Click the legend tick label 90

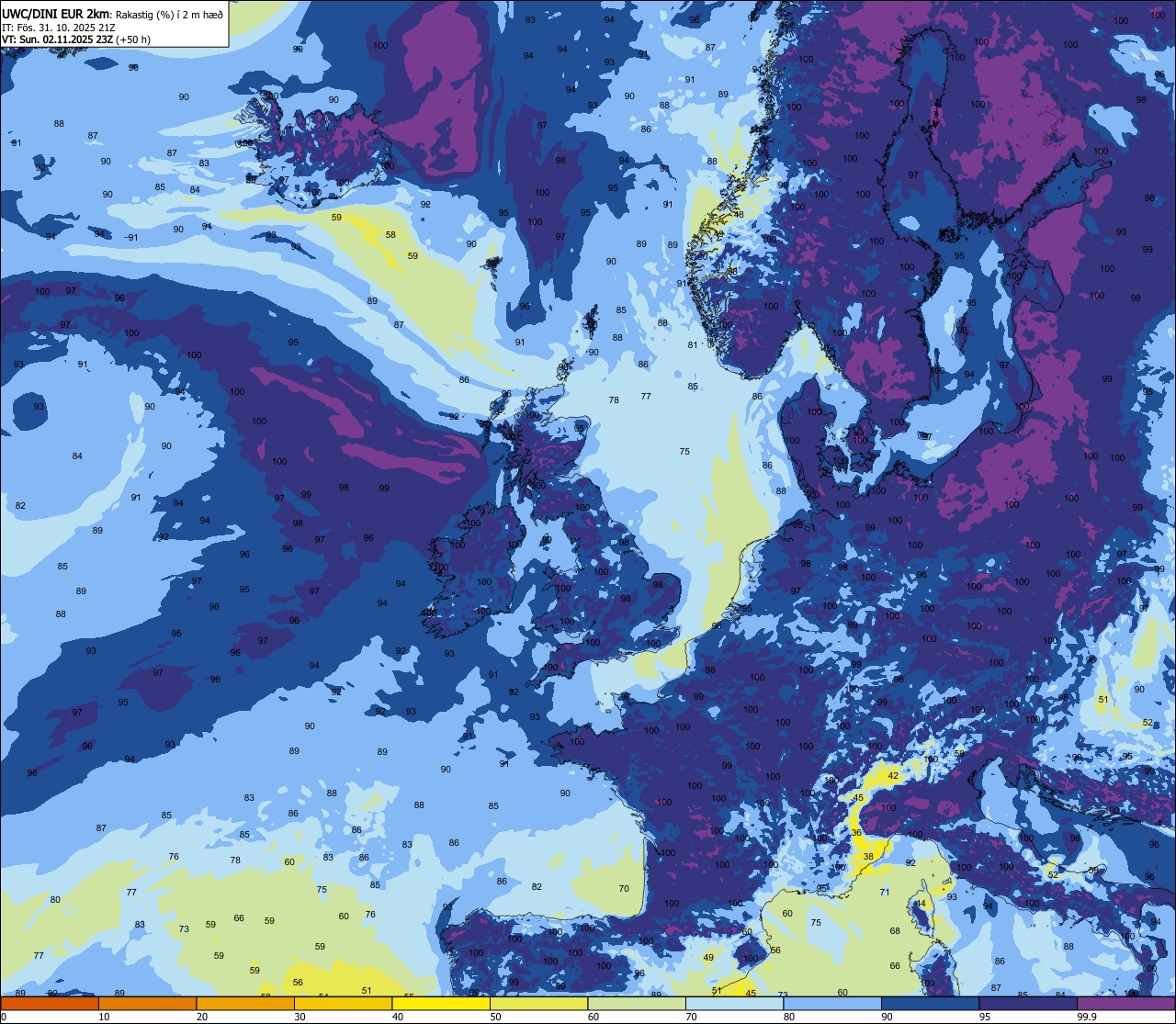pyautogui.click(x=887, y=1016)
